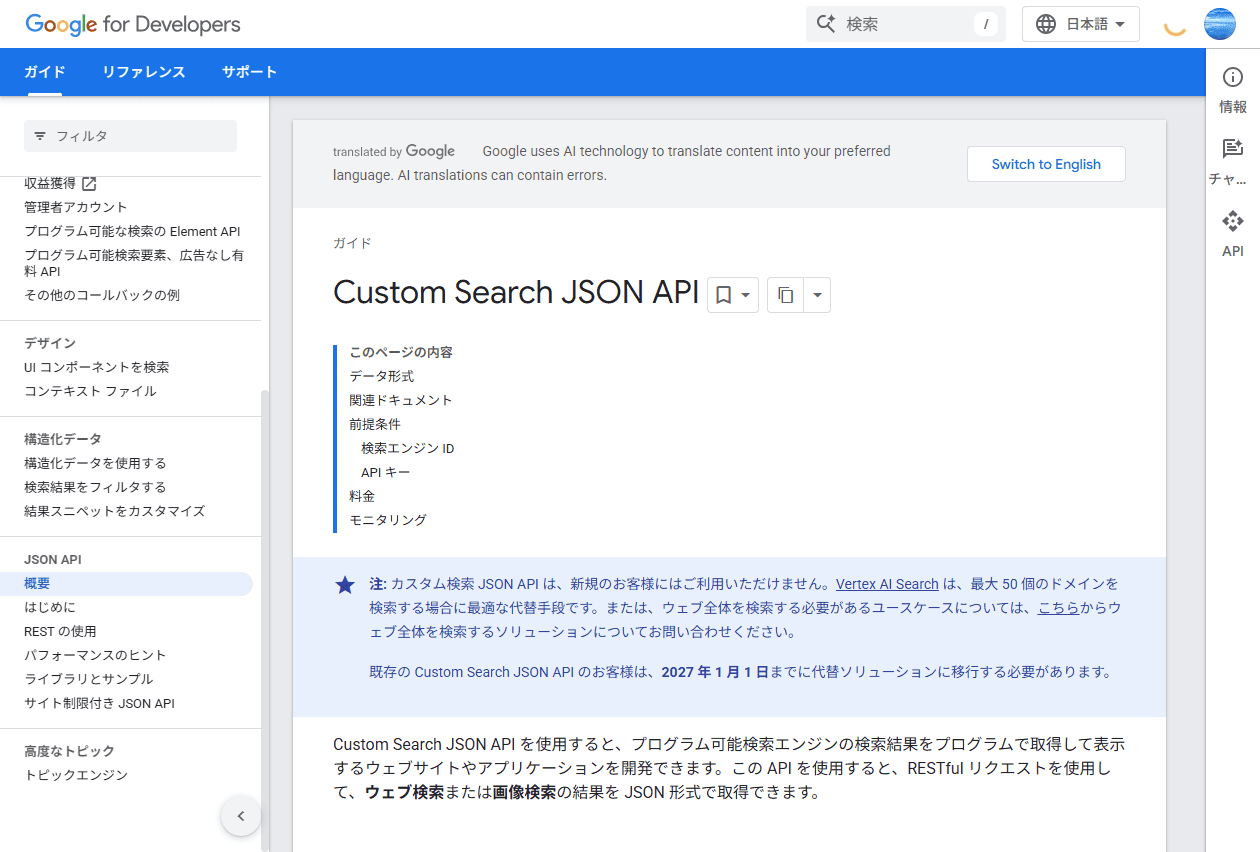1260x852 pixels.
Task: Open パフォーマンスのヒント
Action: (95, 655)
